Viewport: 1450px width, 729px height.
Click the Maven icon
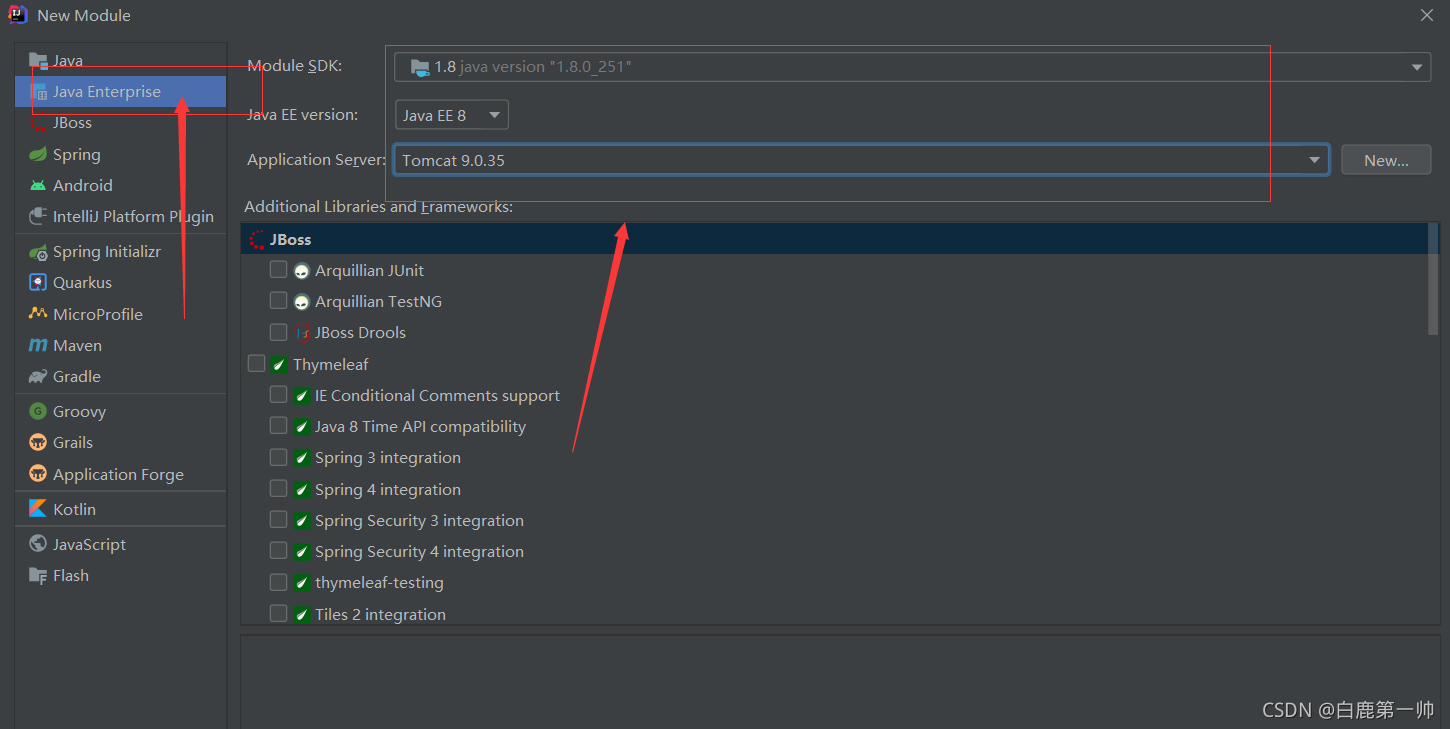click(x=38, y=345)
